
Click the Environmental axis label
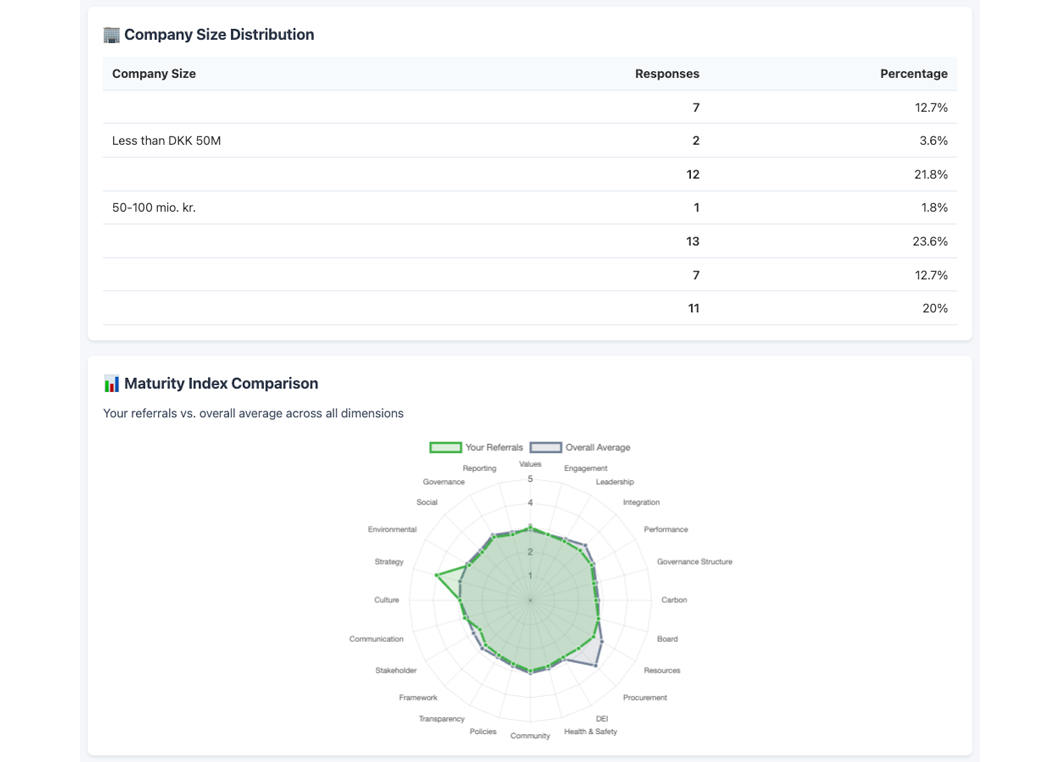pyautogui.click(x=392, y=529)
